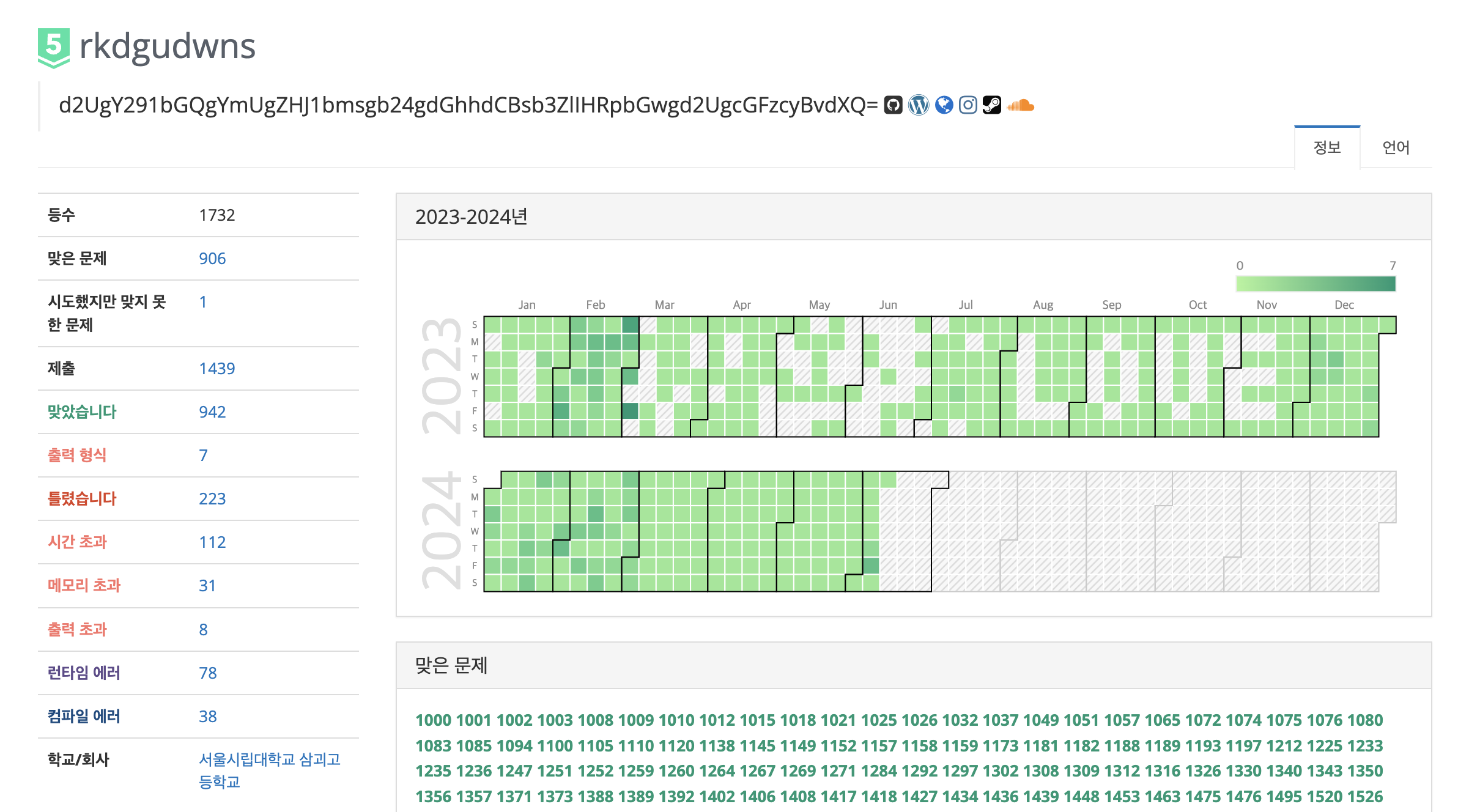The width and height of the screenshot is (1469, 812).
Task: Click the rkdgudwns username heading
Action: click(167, 46)
